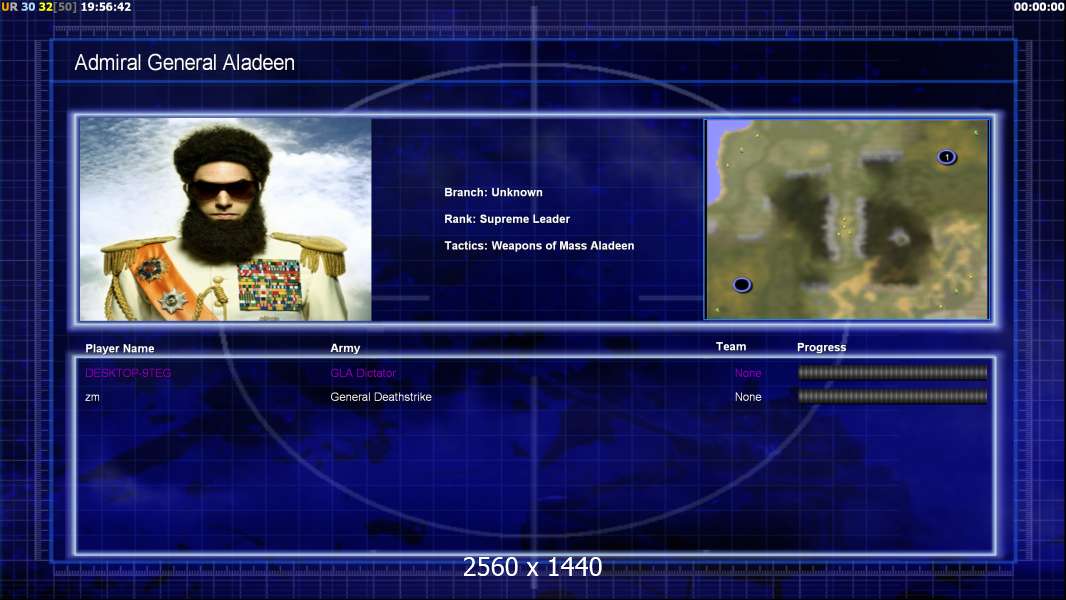The width and height of the screenshot is (1066, 600).
Task: Click the loading progress bar for zm
Action: pyautogui.click(x=892, y=396)
